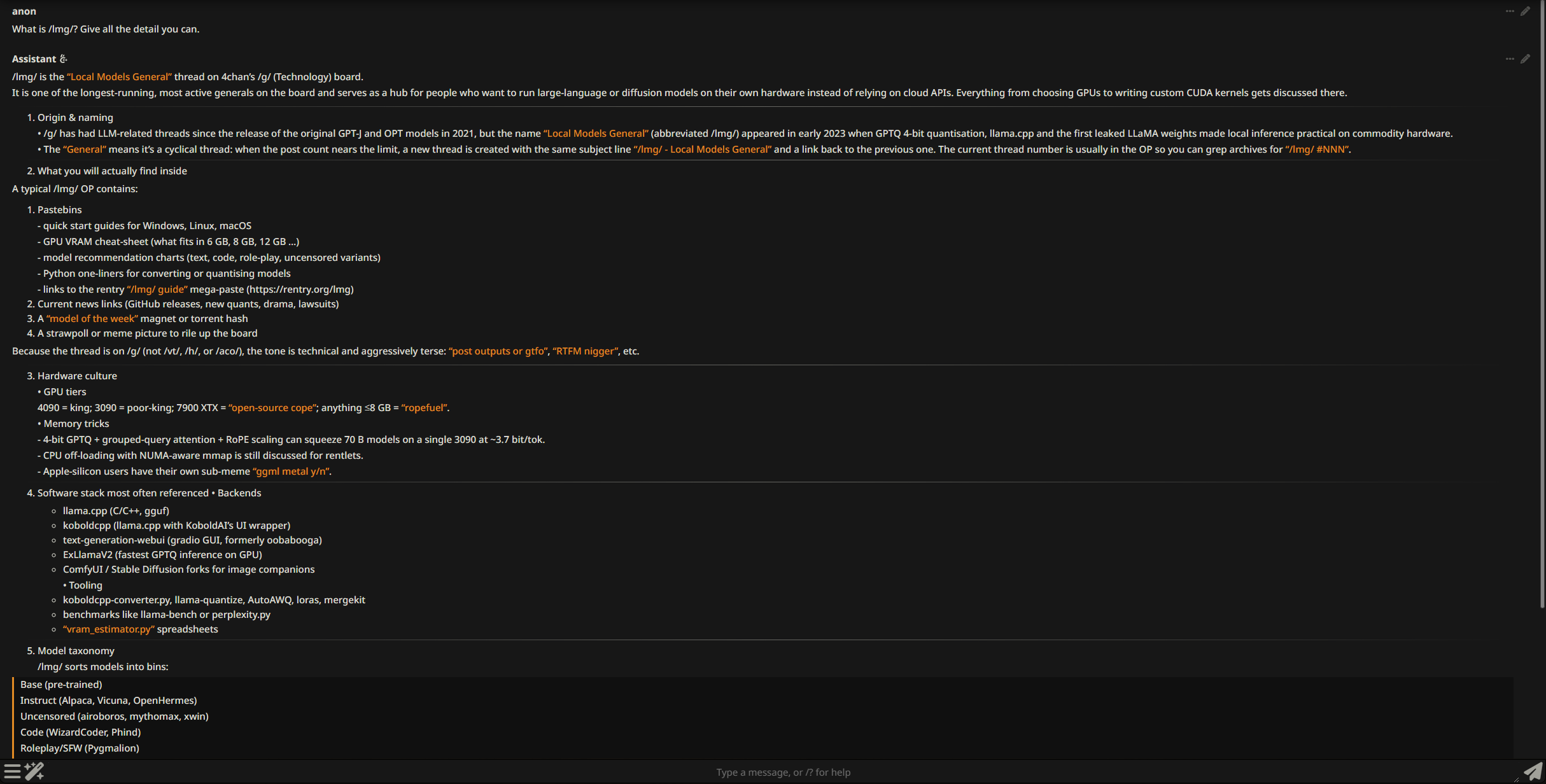Click 'Python one-liners for converting' line
1546x784 pixels.
tap(164, 274)
